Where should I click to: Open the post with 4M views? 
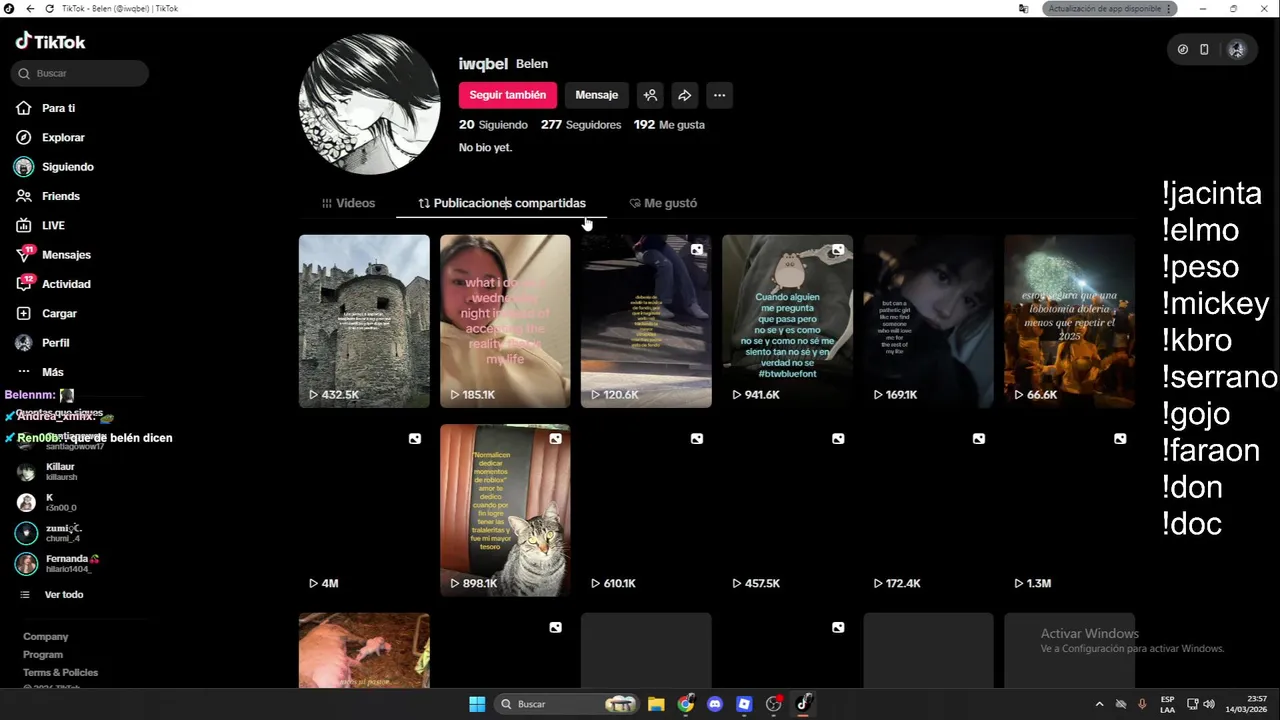pyautogui.click(x=364, y=510)
